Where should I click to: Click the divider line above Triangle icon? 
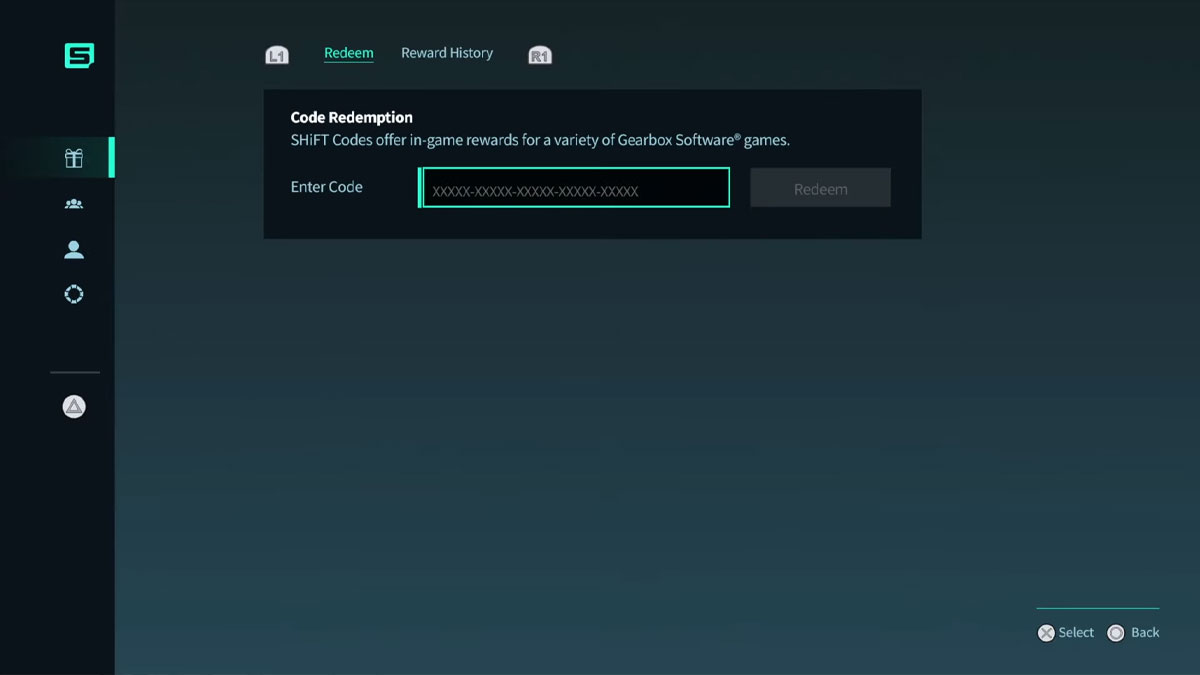click(75, 372)
